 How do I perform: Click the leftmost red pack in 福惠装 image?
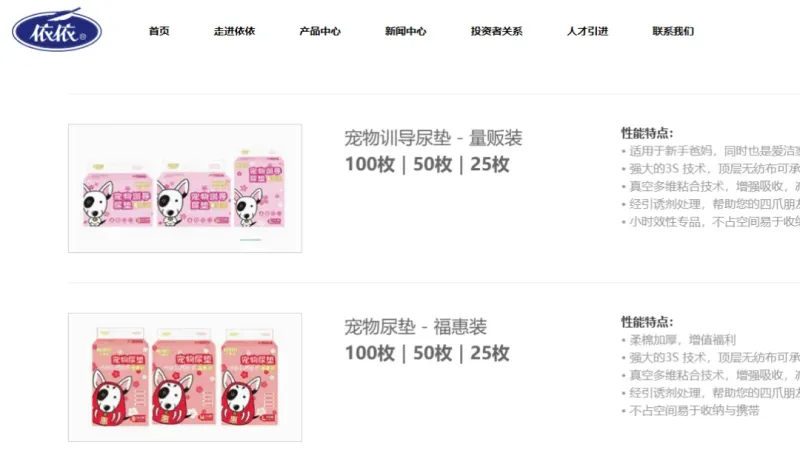click(x=120, y=377)
